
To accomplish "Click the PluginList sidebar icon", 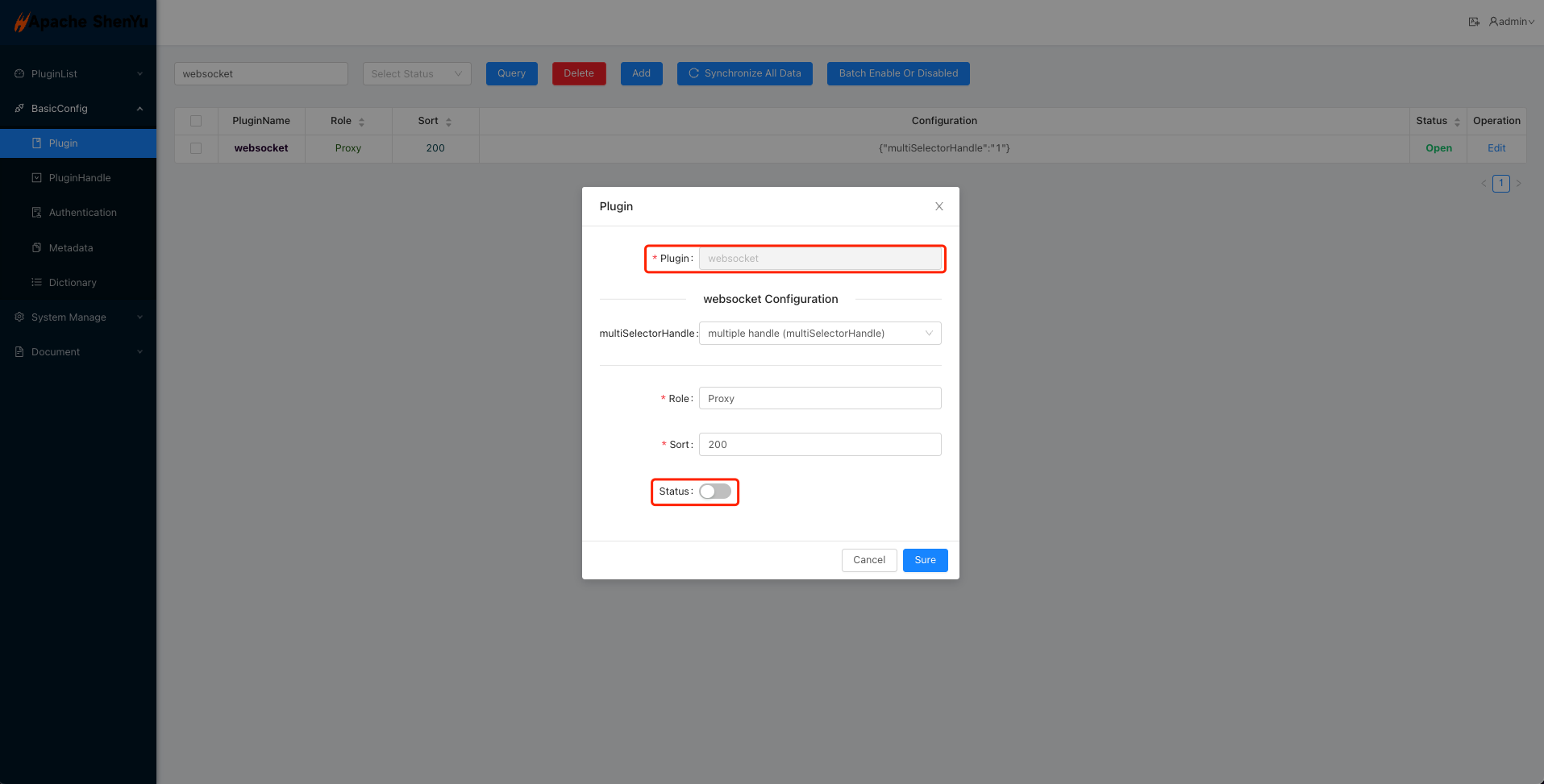I will pos(19,73).
